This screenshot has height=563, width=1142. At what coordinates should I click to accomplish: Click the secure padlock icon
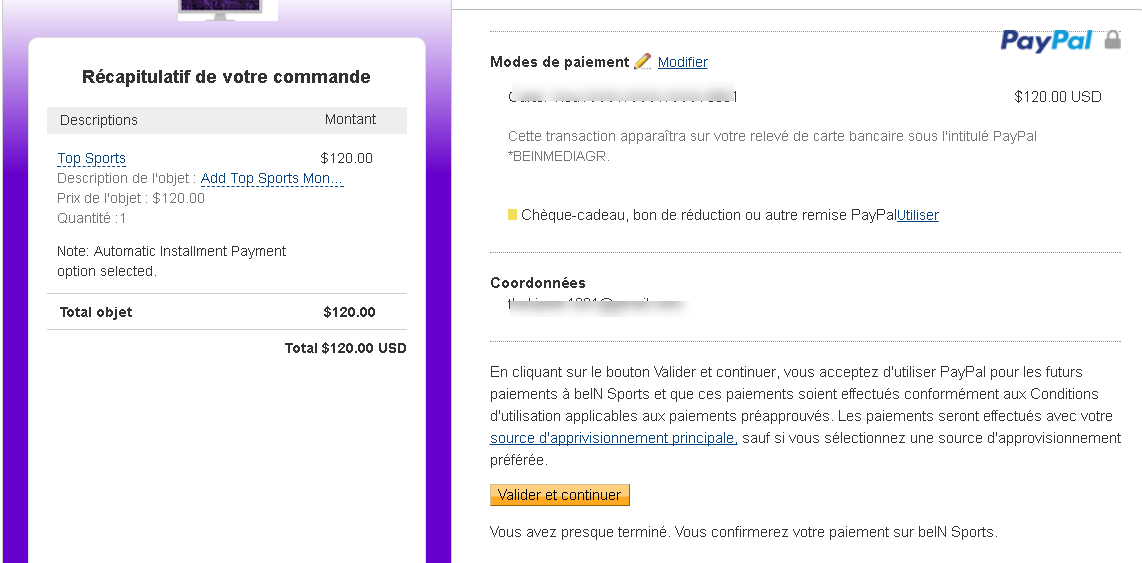[x=1112, y=39]
